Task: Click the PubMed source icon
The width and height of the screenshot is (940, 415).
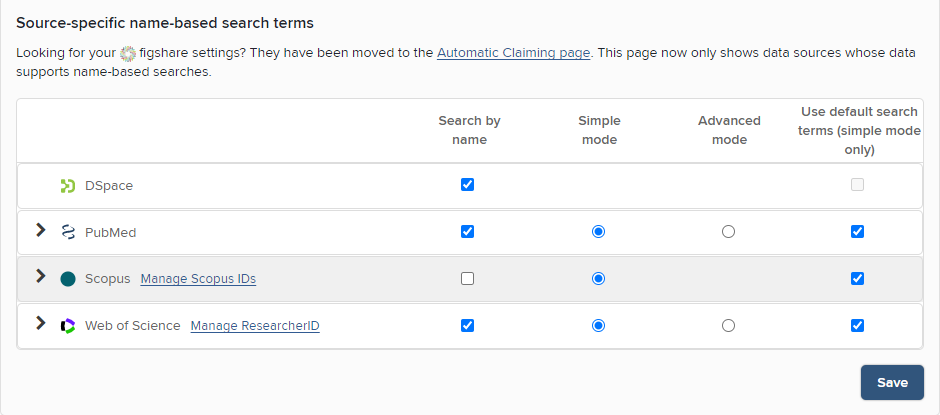Action: pyautogui.click(x=68, y=232)
